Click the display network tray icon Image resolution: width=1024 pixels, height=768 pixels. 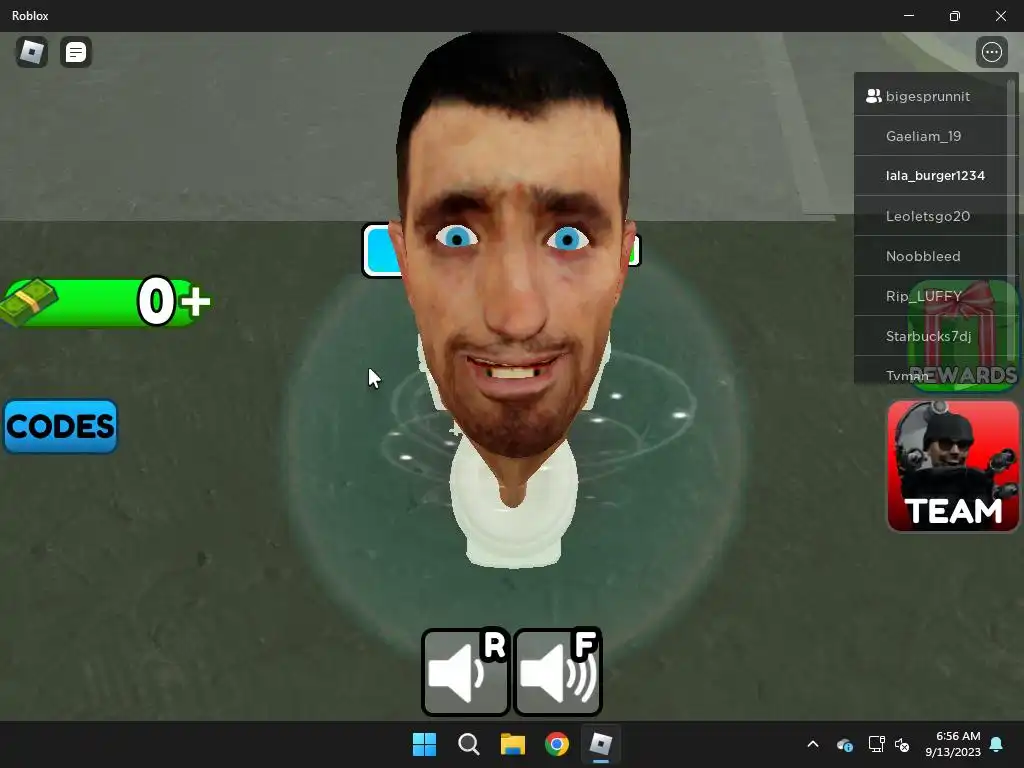(x=876, y=744)
